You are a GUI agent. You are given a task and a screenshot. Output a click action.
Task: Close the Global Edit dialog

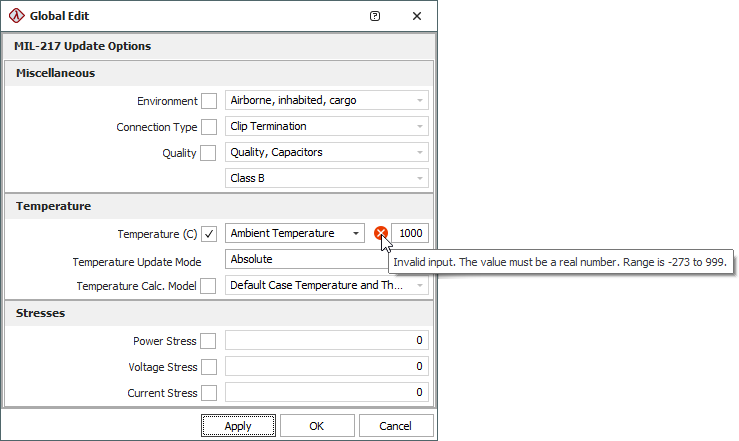[x=417, y=16]
